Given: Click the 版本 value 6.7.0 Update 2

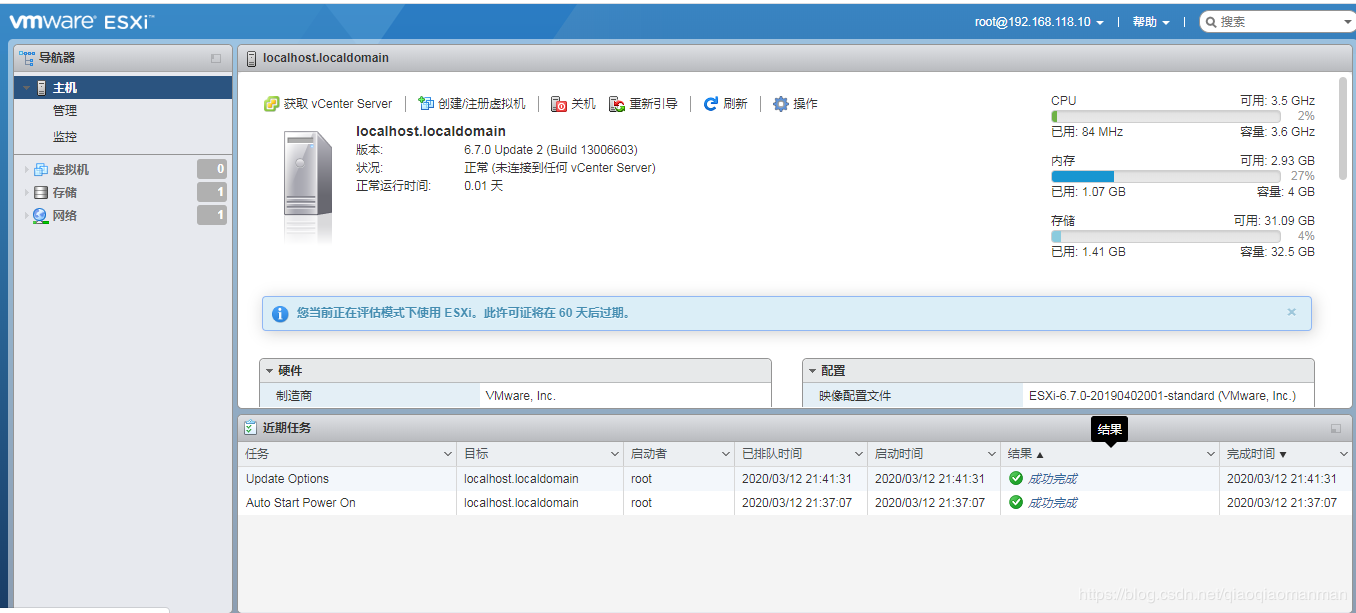Looking at the screenshot, I should 551,150.
